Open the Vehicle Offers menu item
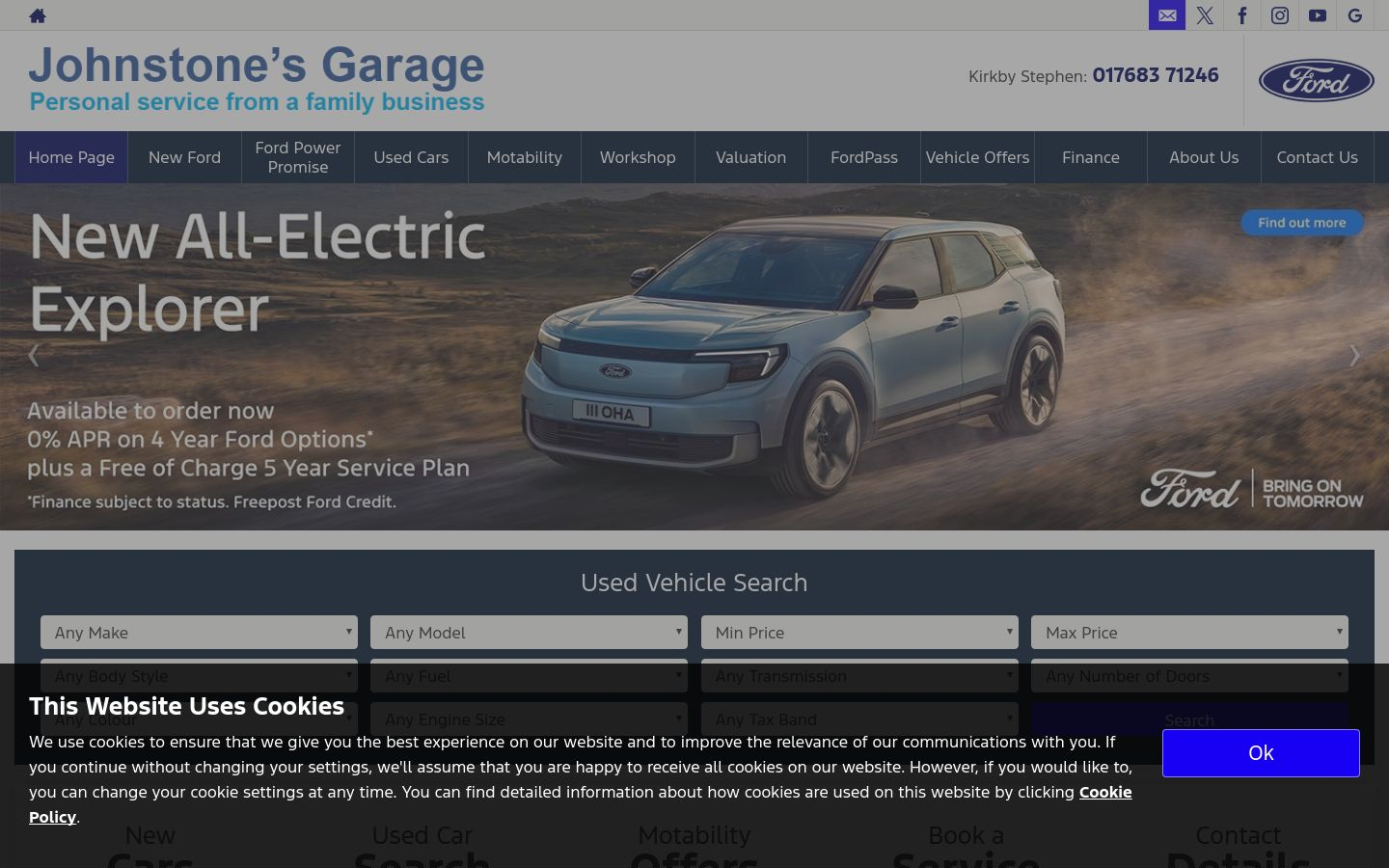This screenshot has width=1389, height=868. (977, 157)
